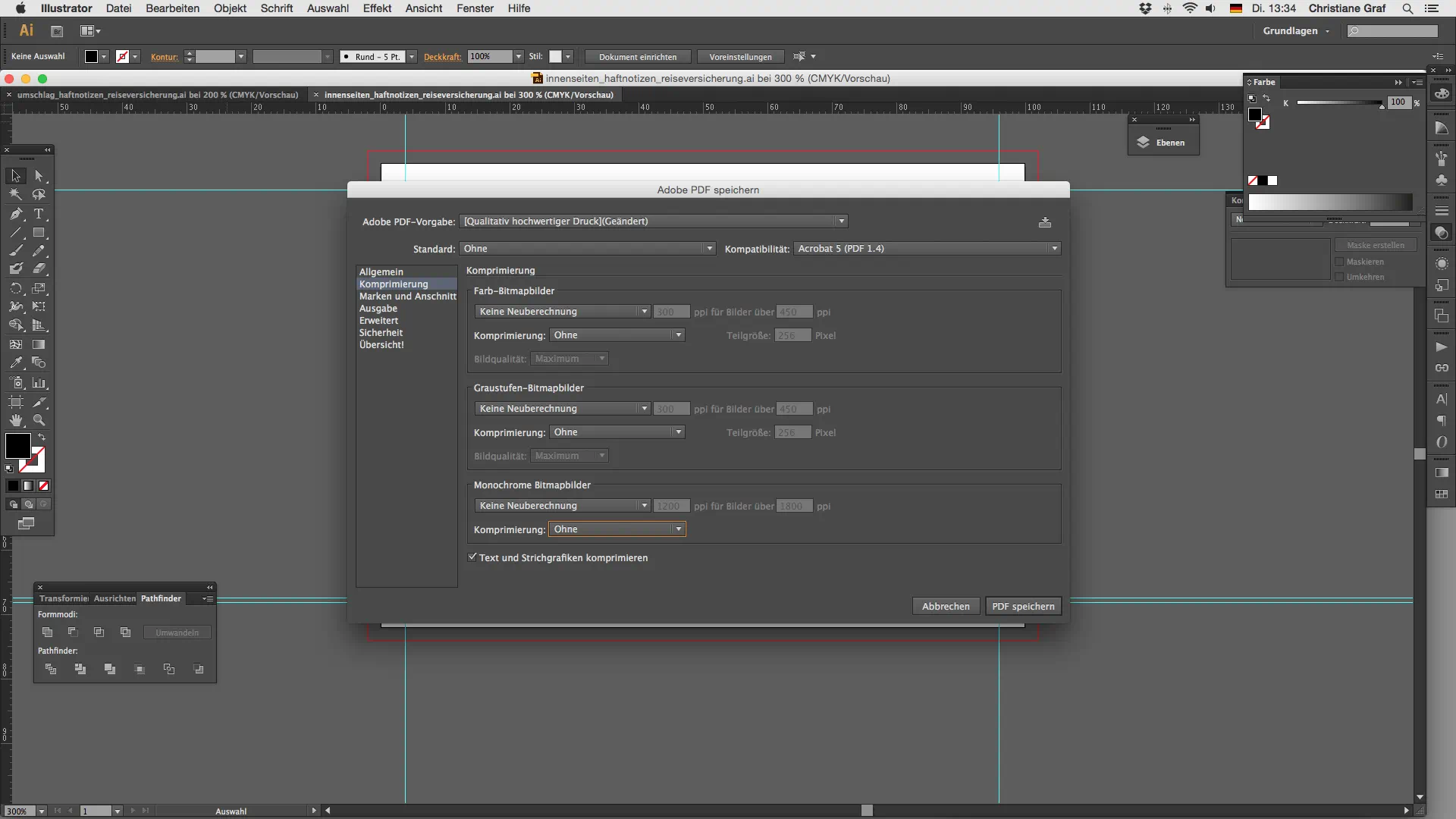This screenshot has width=1456, height=819.
Task: Select the Rotate tool
Action: click(x=16, y=288)
